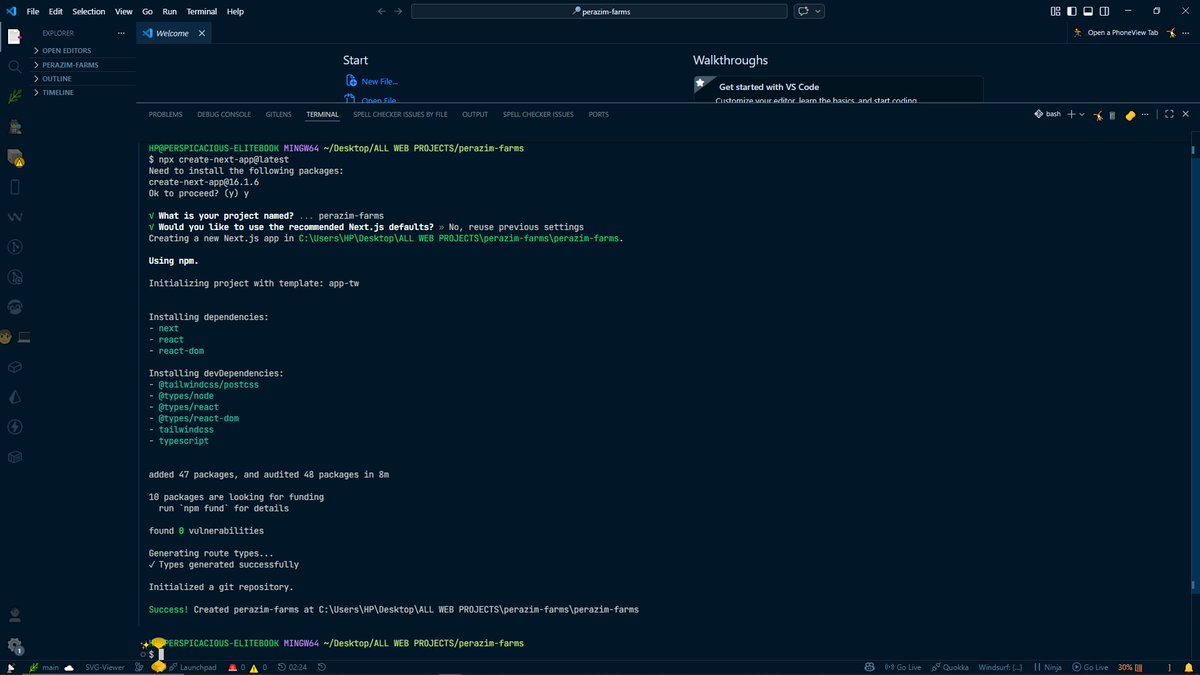The image size is (1200, 675).
Task: Click the Lightning bolt icon in activity bar
Action: 14,427
